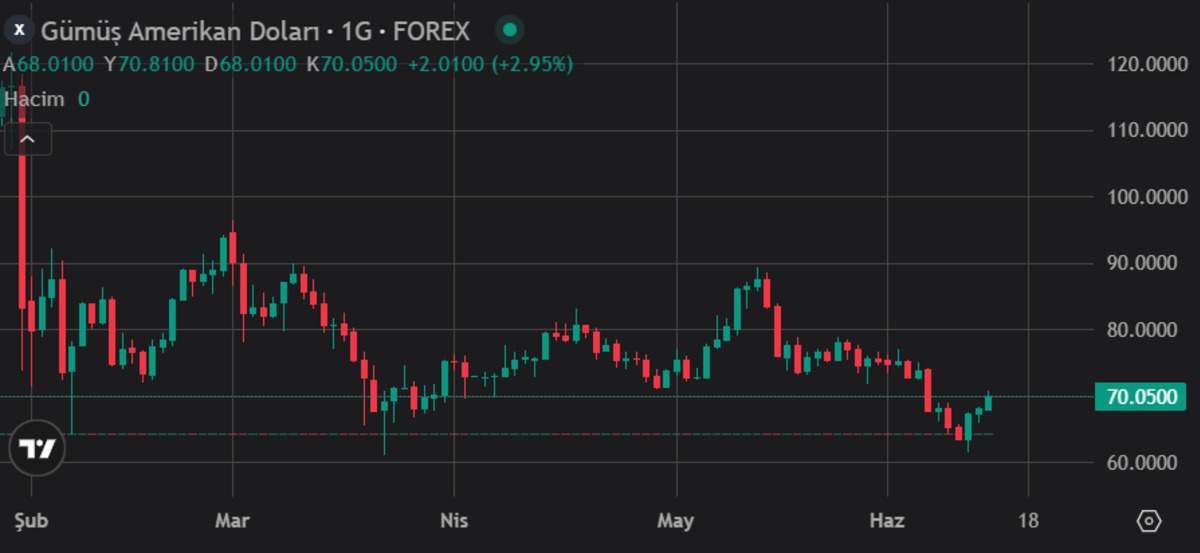This screenshot has height=553, width=1200.
Task: Click the K70.0500 close value
Action: point(352,65)
